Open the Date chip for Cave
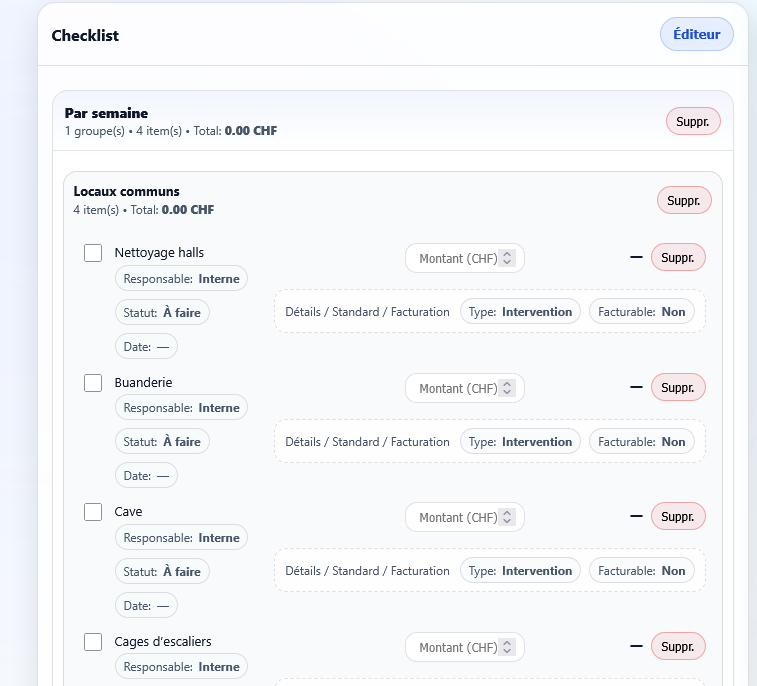Image resolution: width=757 pixels, height=686 pixels. tap(146, 605)
